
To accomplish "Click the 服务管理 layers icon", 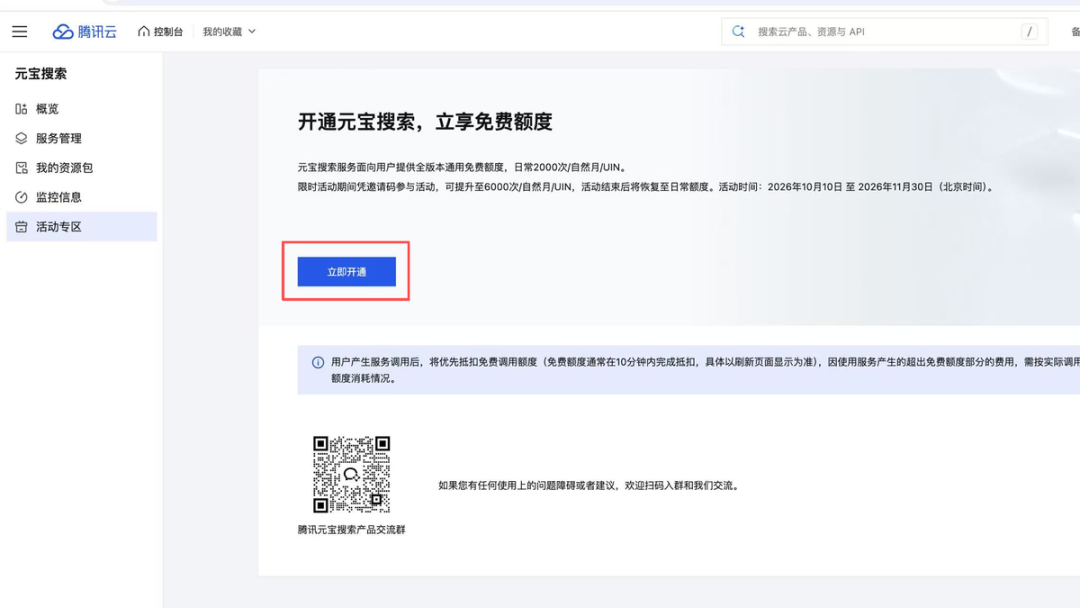I will 21,138.
